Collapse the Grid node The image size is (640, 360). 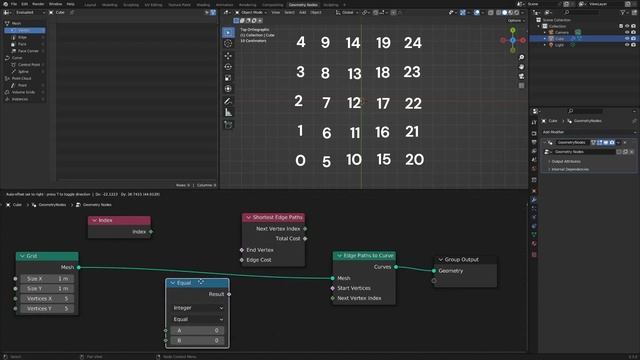(x=22, y=256)
